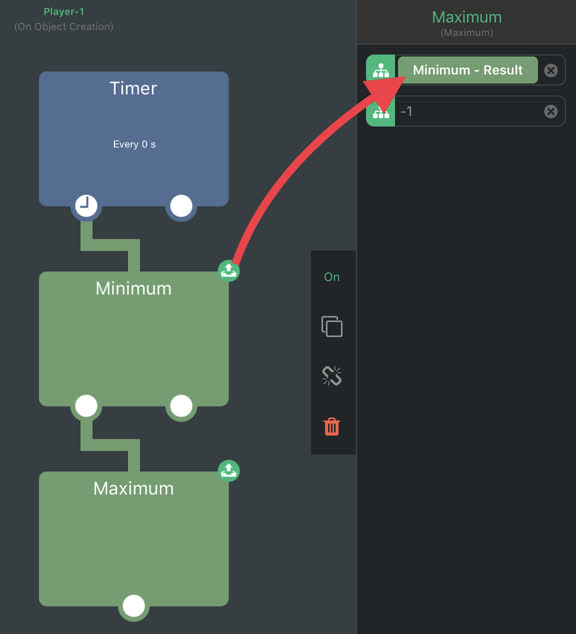Delete the block with the red trash icon
The height and width of the screenshot is (634, 576).
coord(332,426)
